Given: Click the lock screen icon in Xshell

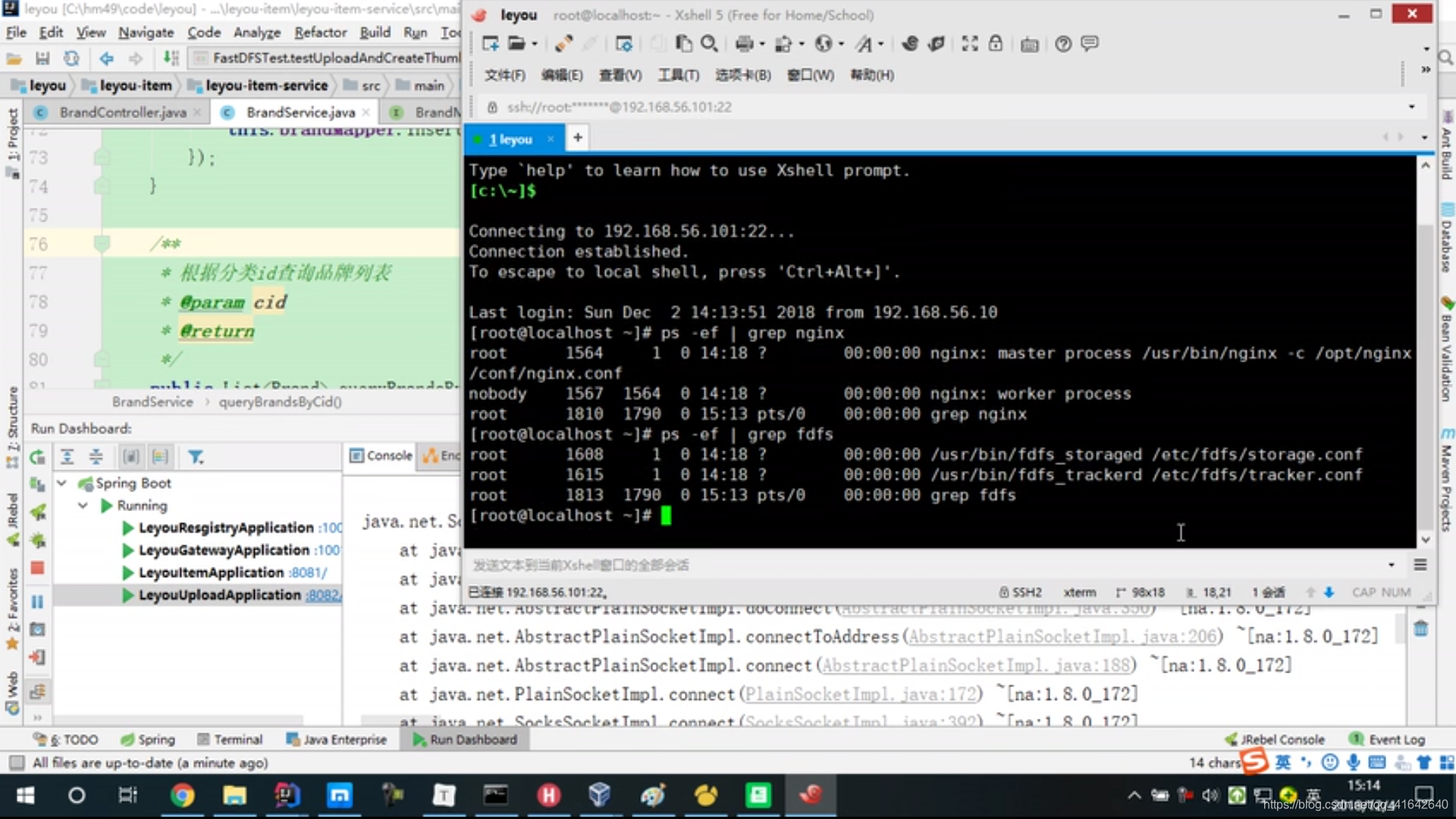Looking at the screenshot, I should tap(996, 43).
